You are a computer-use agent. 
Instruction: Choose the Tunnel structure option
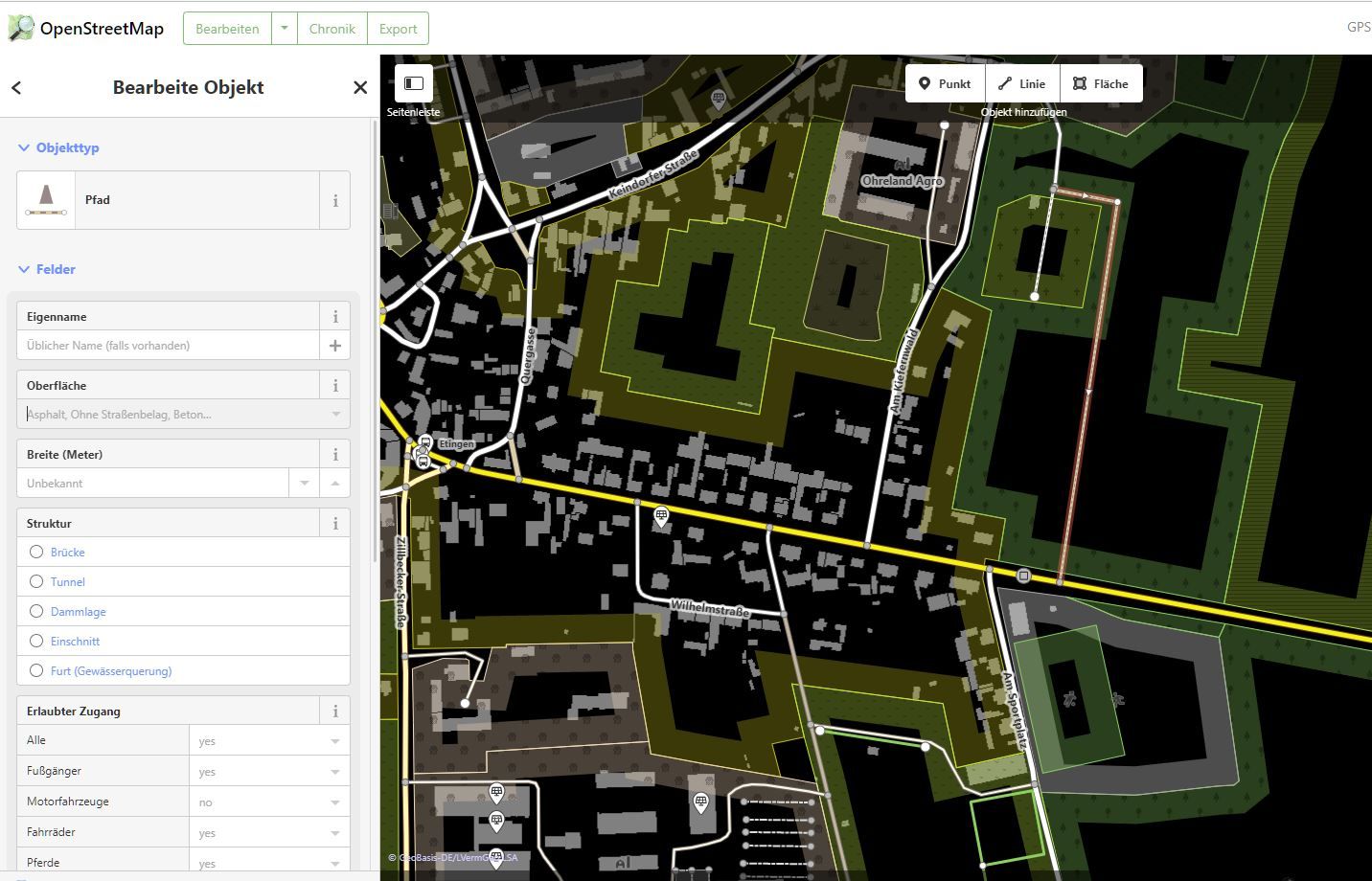tap(36, 581)
